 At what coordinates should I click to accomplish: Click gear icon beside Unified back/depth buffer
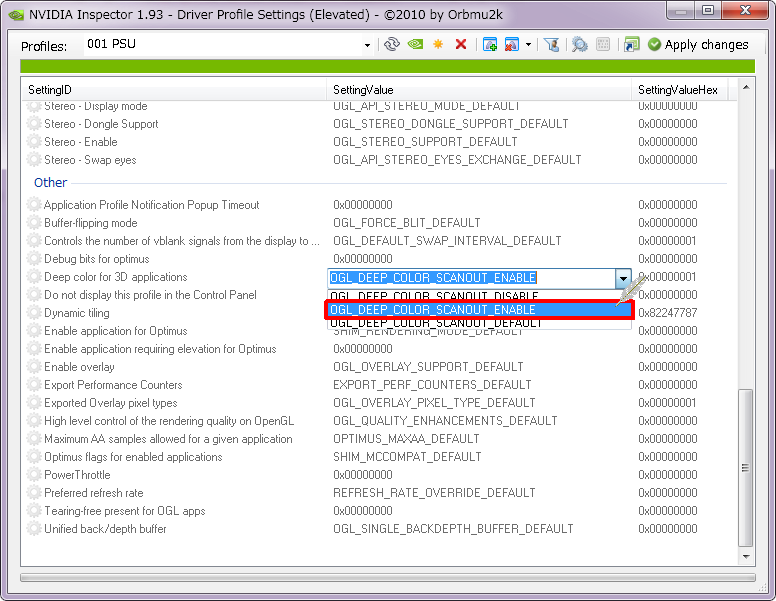tap(34, 529)
